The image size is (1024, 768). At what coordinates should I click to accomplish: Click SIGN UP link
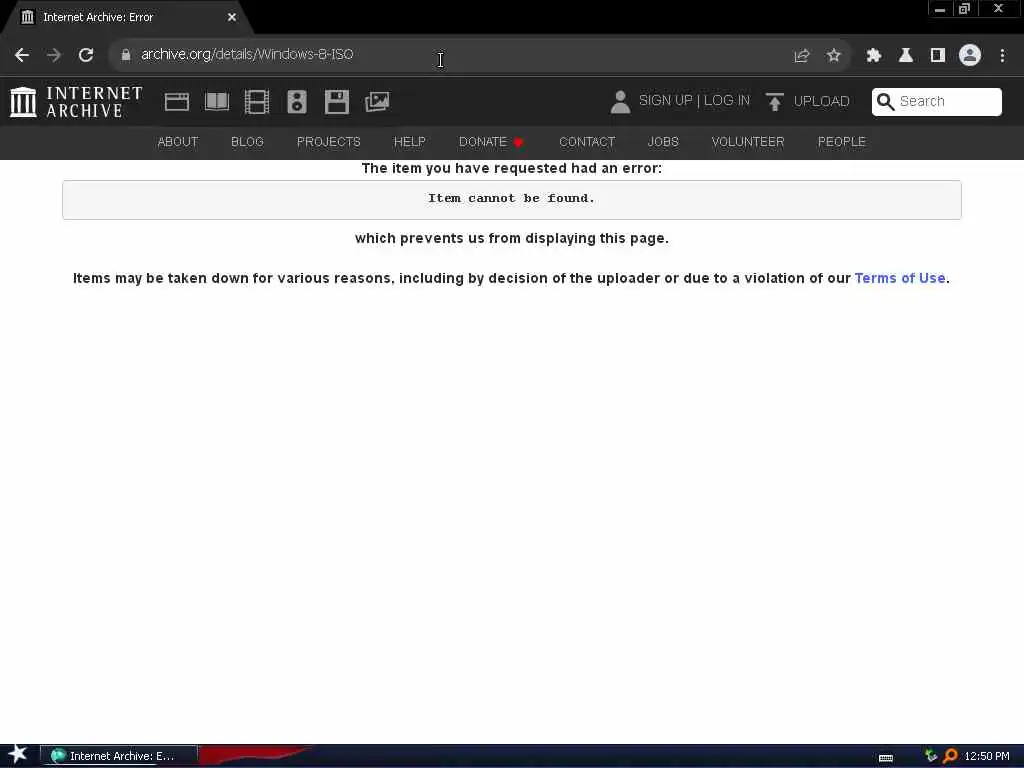[x=665, y=101]
